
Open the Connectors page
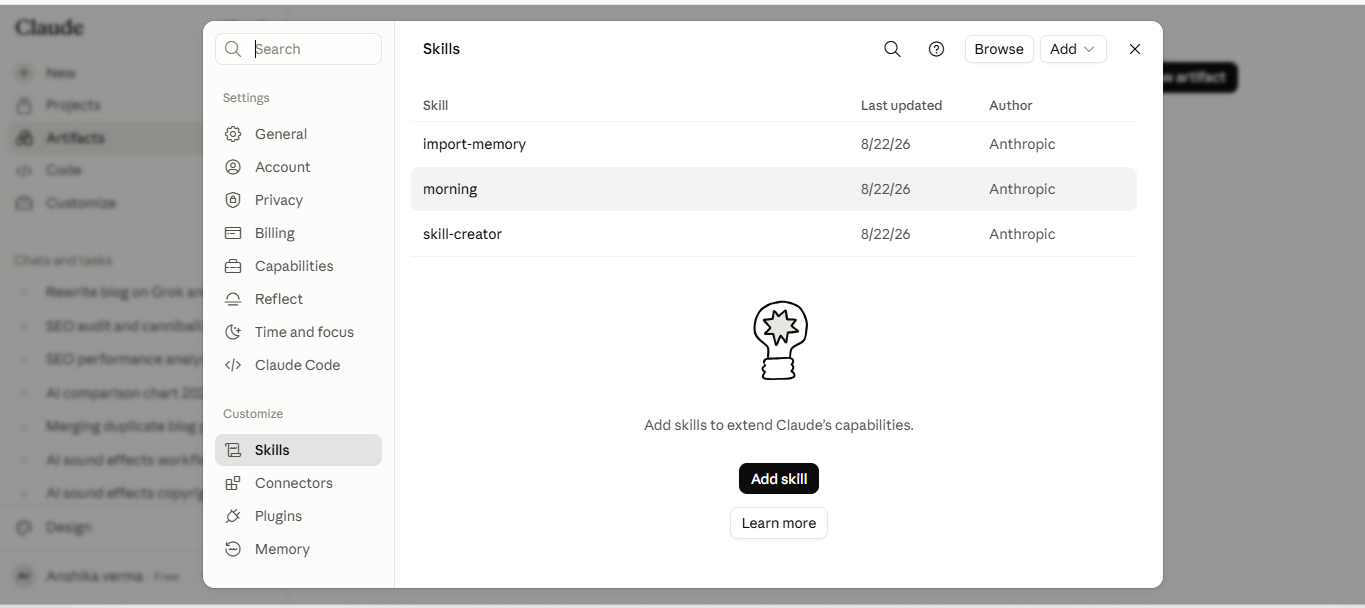coord(298,483)
